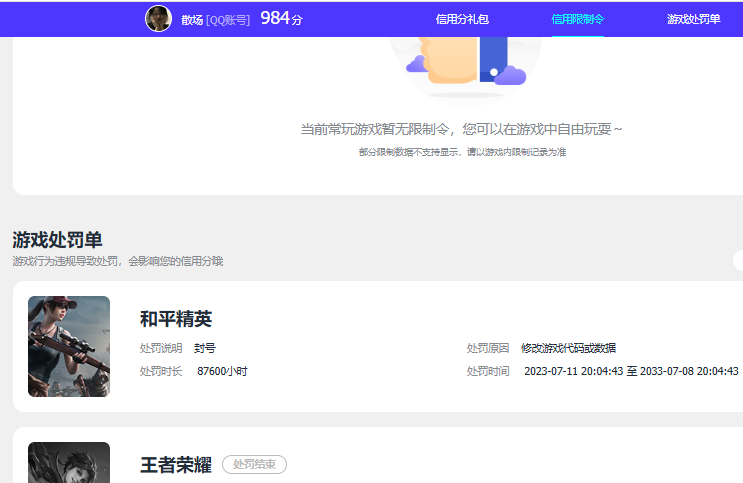Image resolution: width=743 pixels, height=483 pixels.
Task: Click the 游戏行为违规导致处罚 subtitle
Action: (118, 261)
